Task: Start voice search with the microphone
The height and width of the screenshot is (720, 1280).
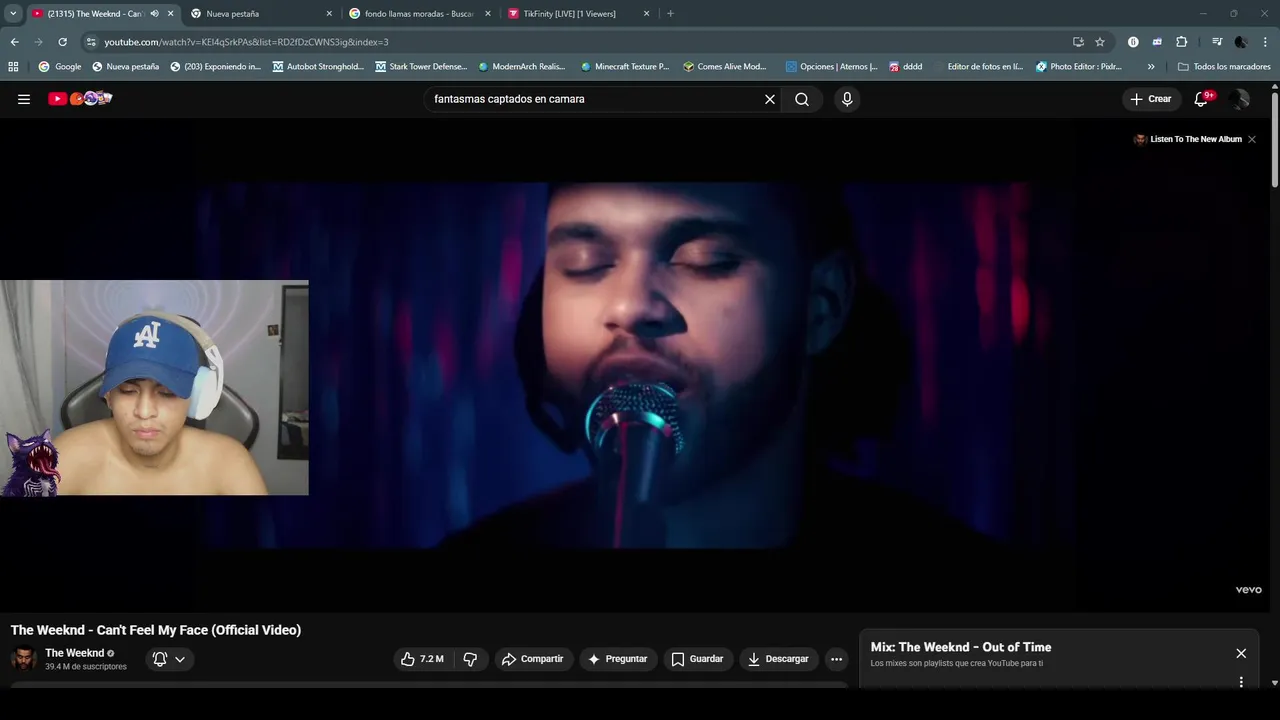Action: [x=847, y=99]
